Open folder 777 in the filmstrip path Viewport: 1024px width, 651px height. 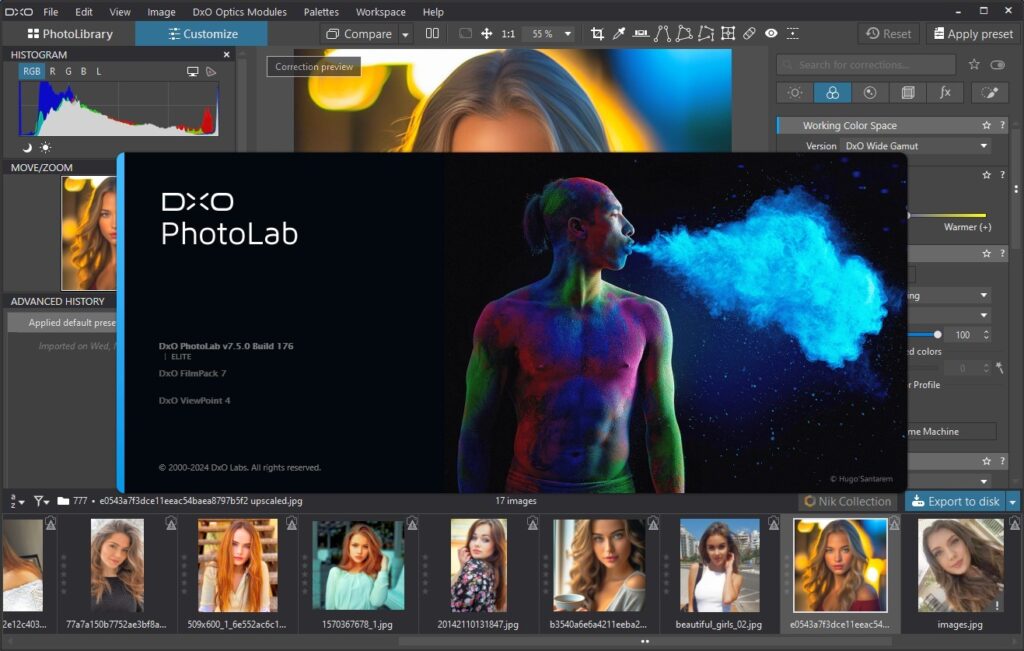(x=72, y=501)
